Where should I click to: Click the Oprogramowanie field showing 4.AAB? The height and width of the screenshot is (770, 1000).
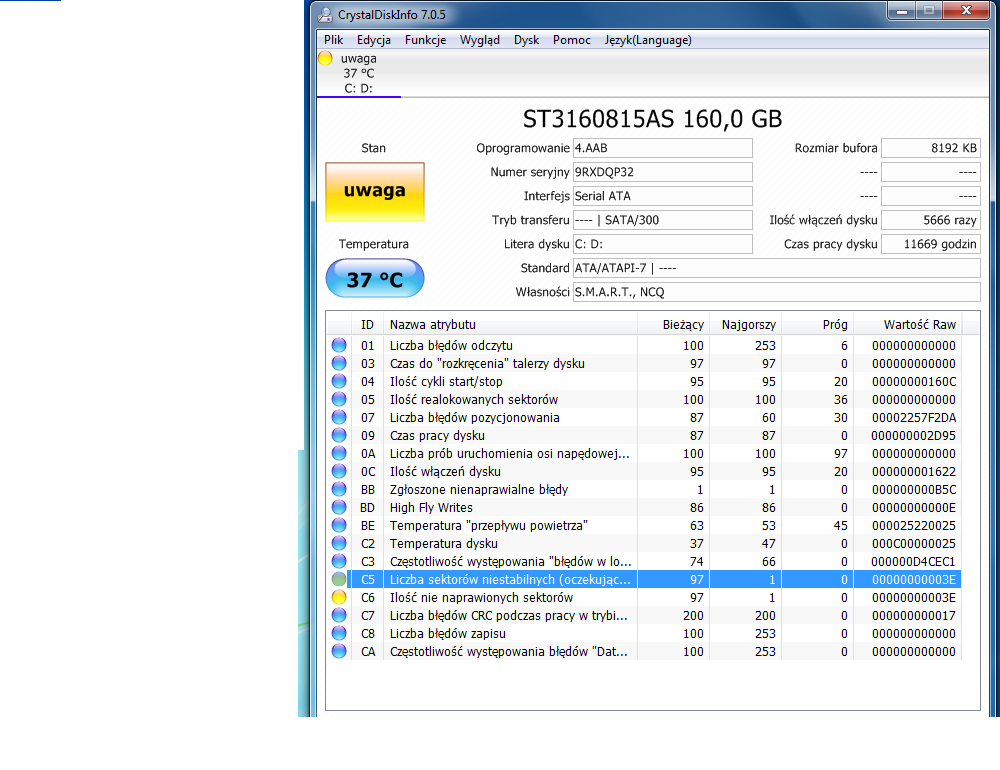663,148
